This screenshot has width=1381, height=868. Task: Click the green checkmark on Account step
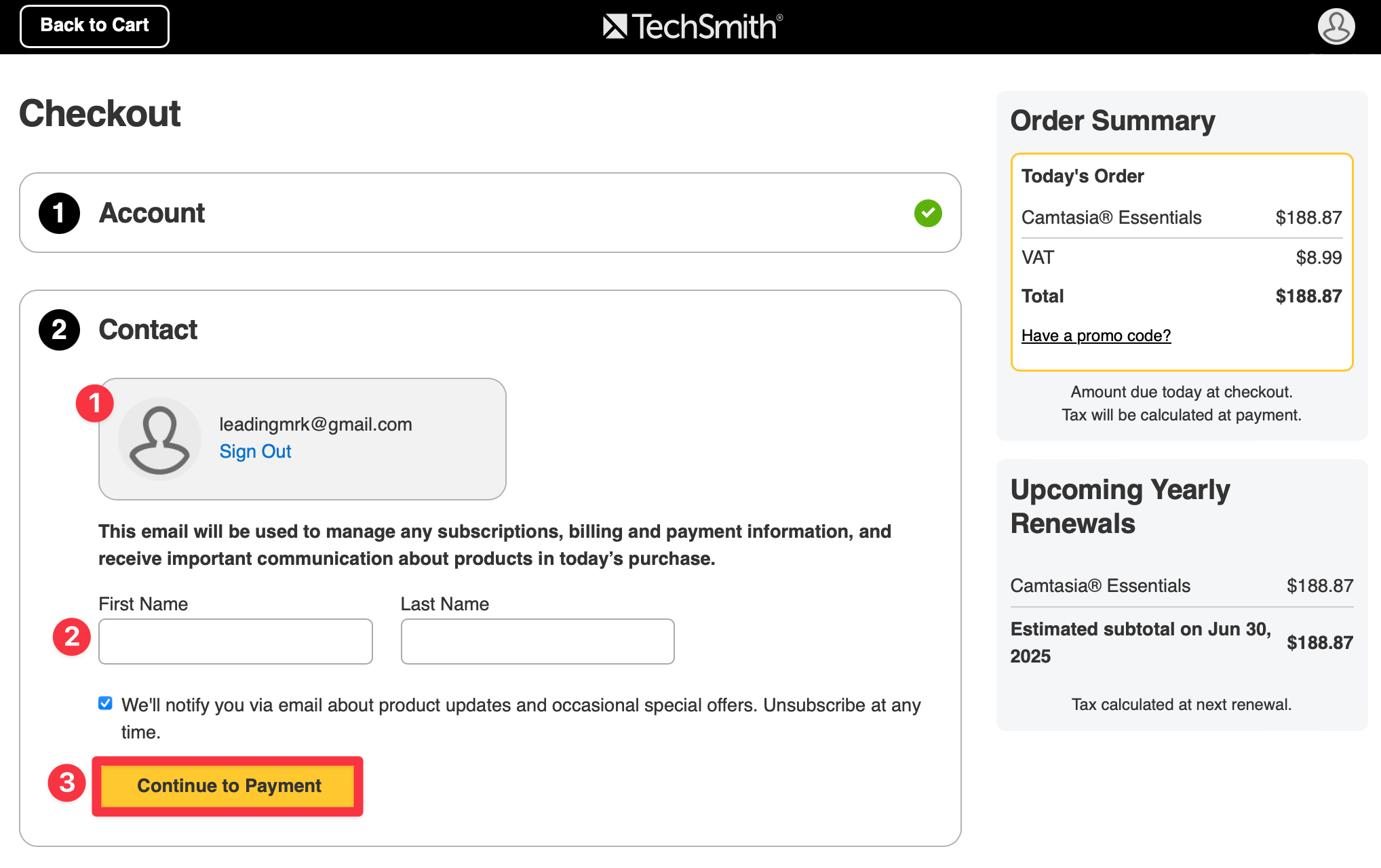928,213
